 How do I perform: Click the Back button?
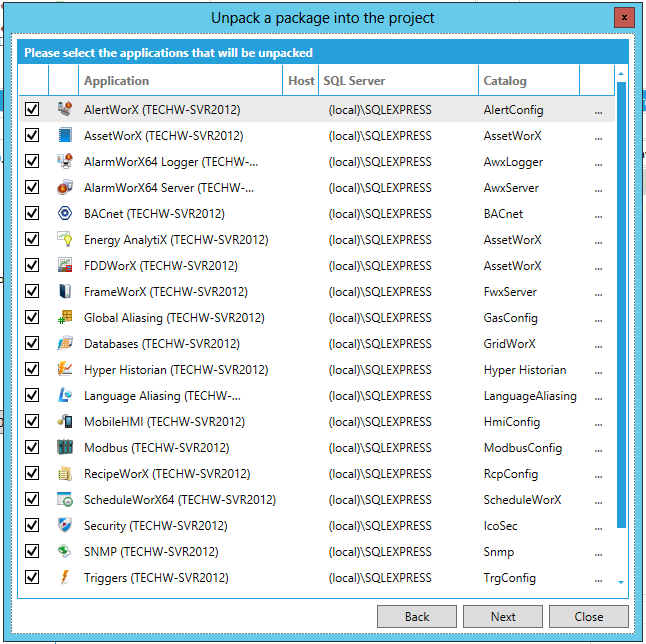(417, 617)
